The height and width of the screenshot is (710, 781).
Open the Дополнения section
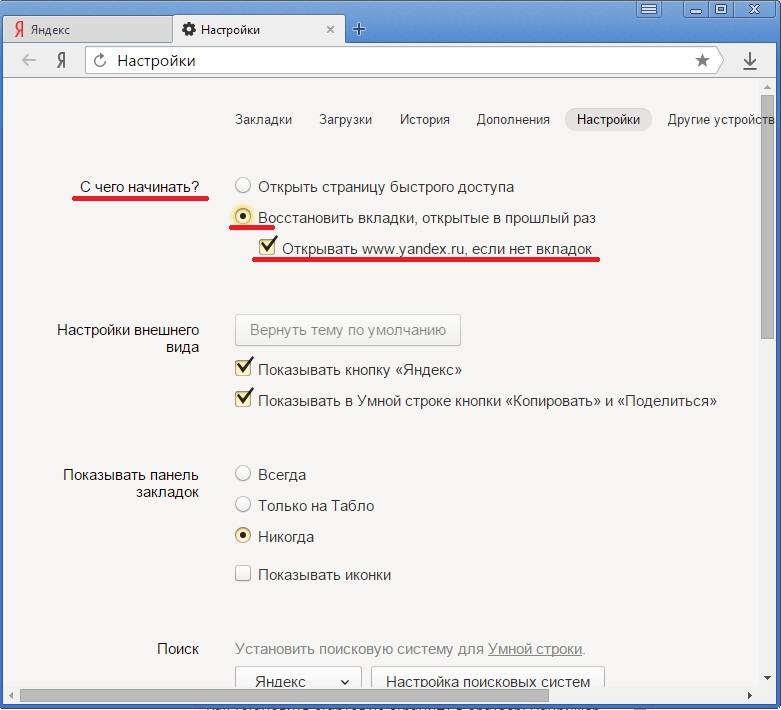[513, 120]
